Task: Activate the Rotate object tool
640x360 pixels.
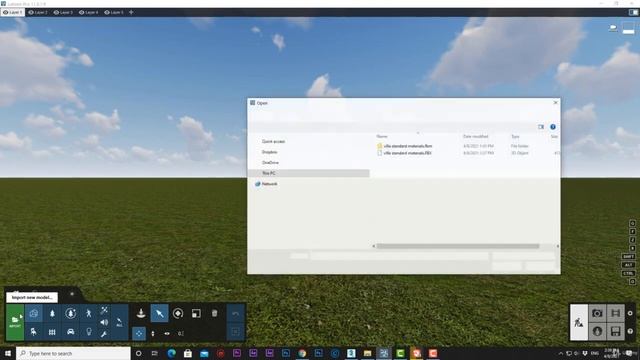Action: tap(178, 313)
